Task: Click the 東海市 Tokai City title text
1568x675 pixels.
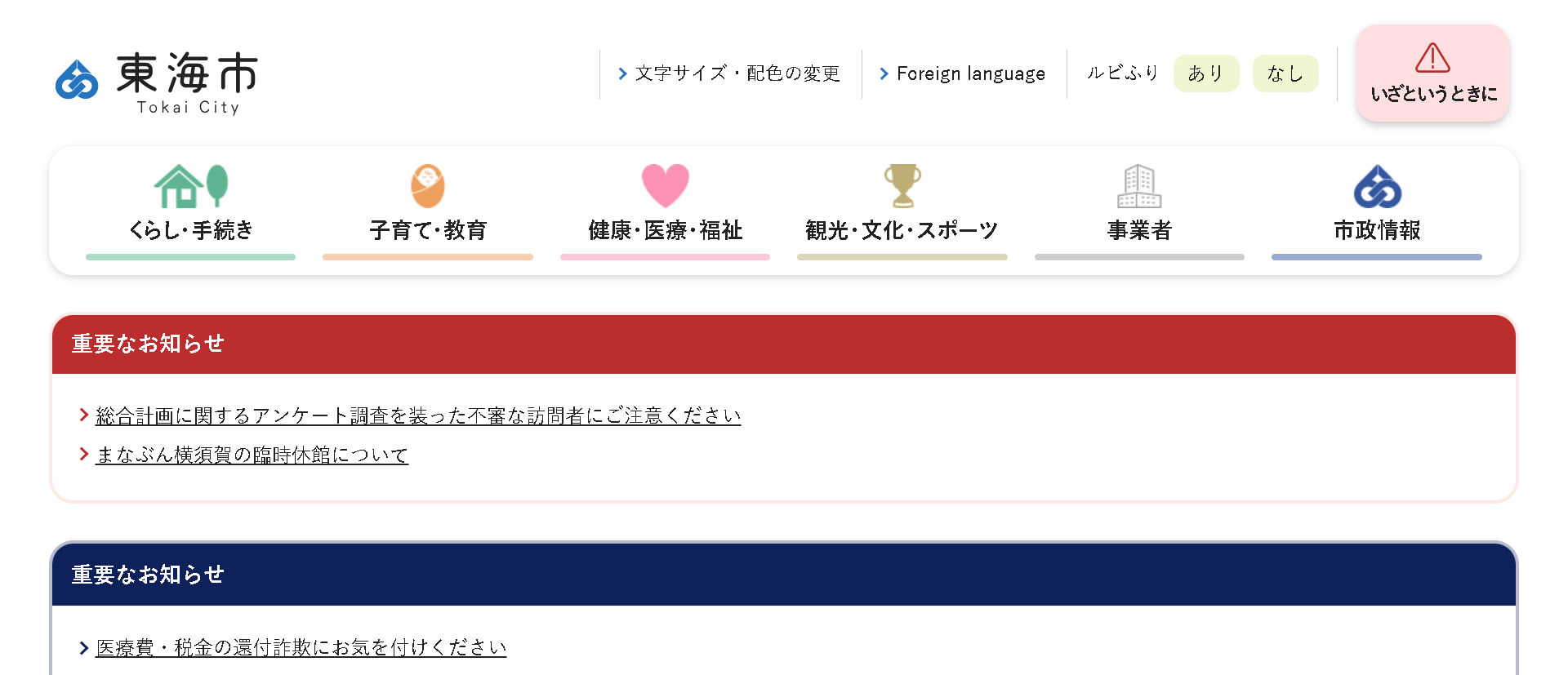Action: coord(188,83)
